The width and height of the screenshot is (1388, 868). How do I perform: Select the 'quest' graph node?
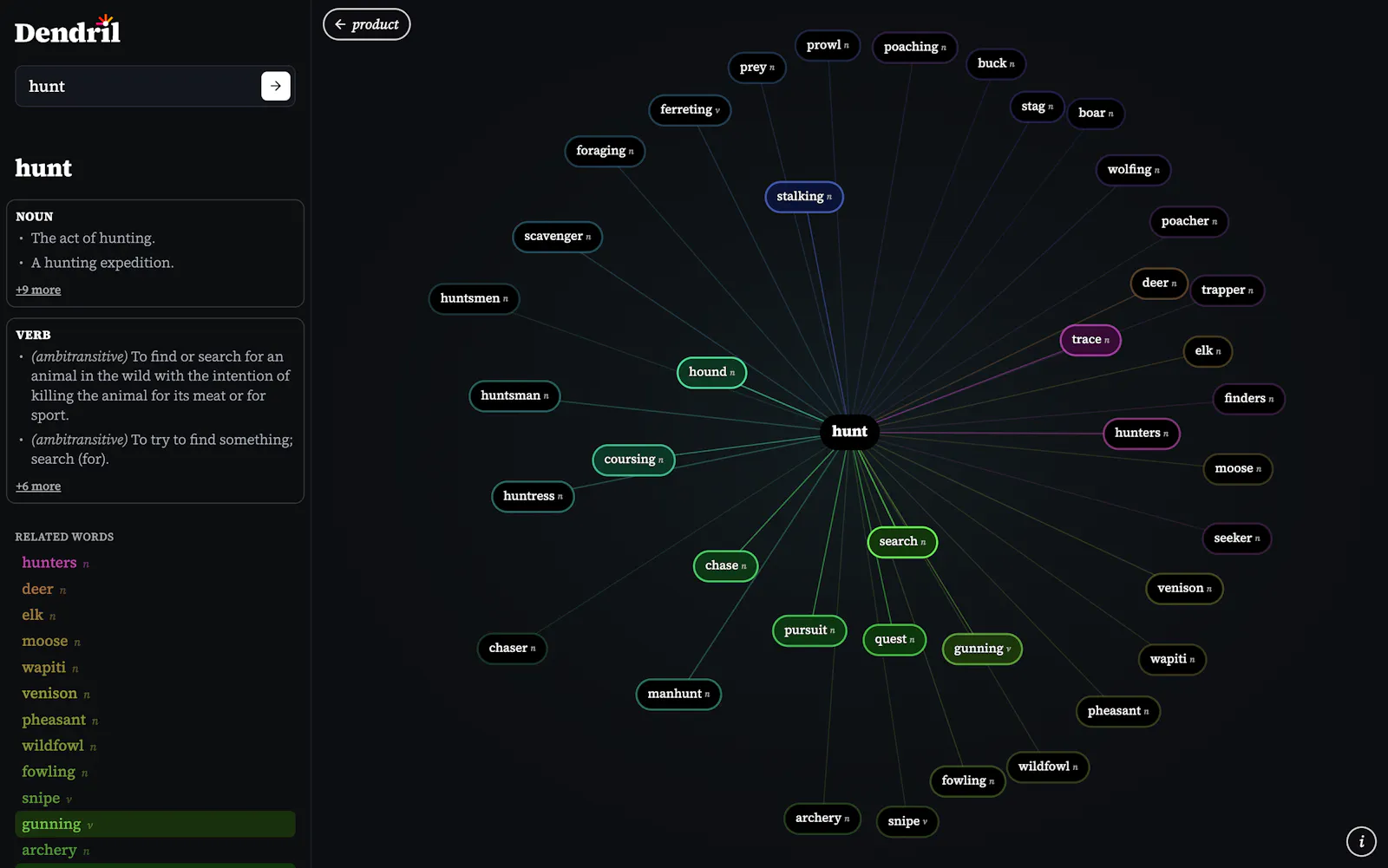[894, 639]
